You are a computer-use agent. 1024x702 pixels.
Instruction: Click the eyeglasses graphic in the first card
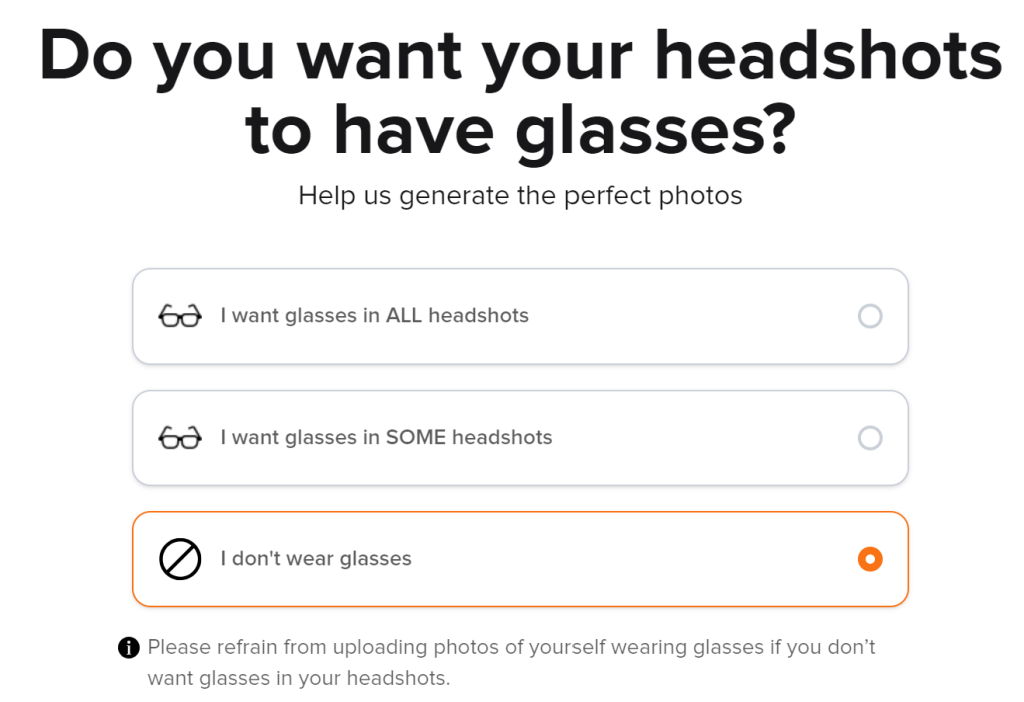coord(179,315)
